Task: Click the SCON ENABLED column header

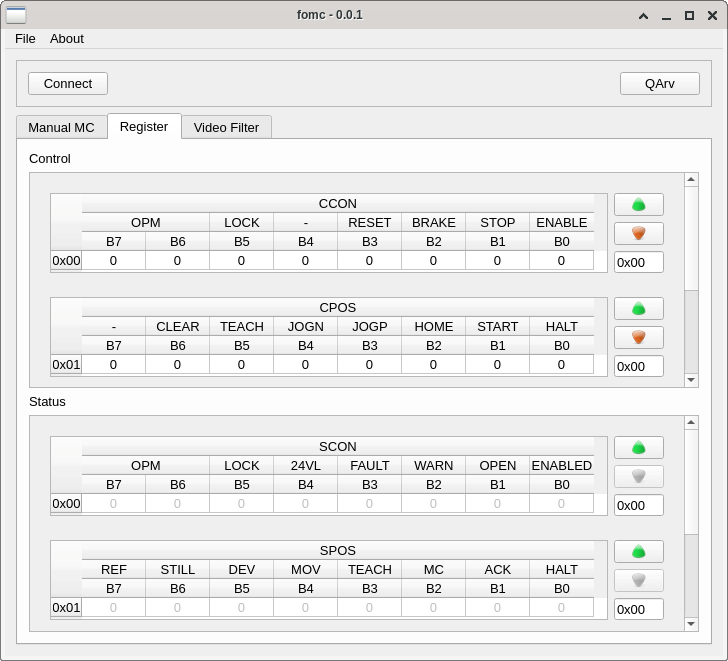Action: [561, 465]
